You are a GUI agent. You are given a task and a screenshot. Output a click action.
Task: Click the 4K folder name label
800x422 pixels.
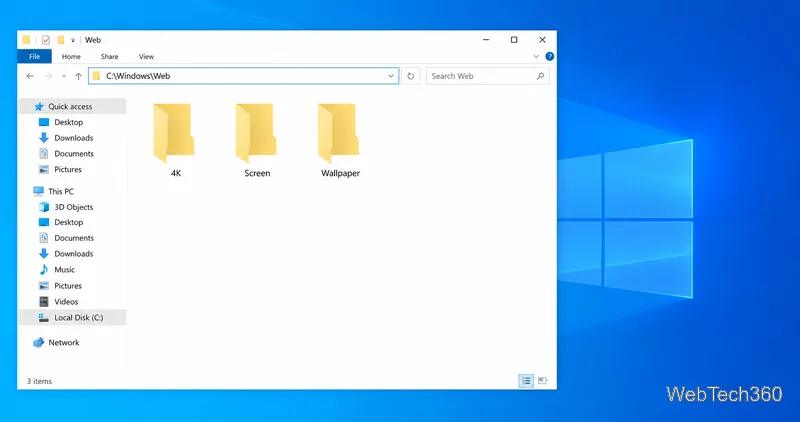click(176, 173)
